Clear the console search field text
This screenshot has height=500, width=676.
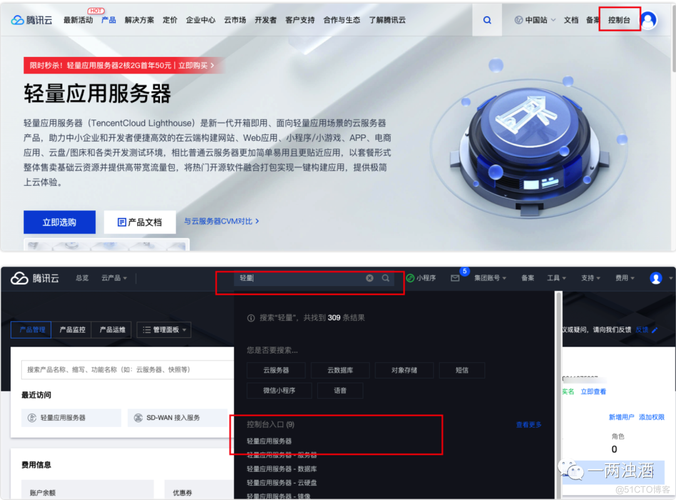tap(369, 278)
